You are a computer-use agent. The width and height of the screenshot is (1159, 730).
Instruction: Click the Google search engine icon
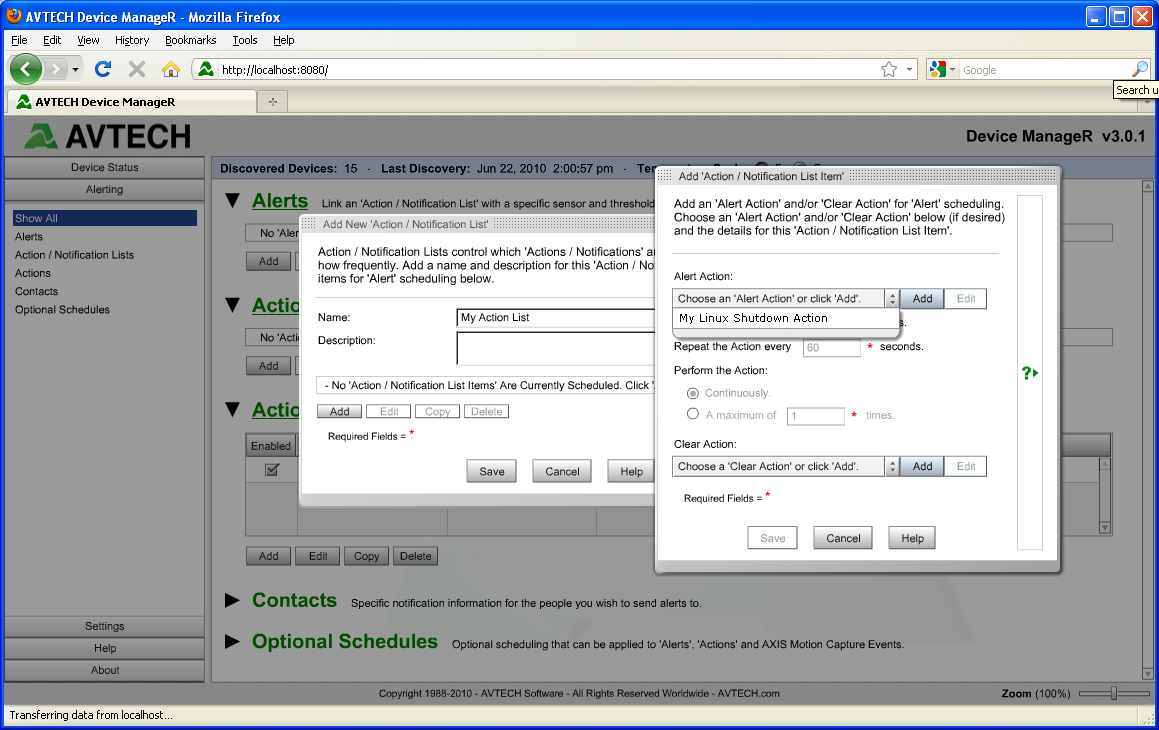tap(938, 69)
